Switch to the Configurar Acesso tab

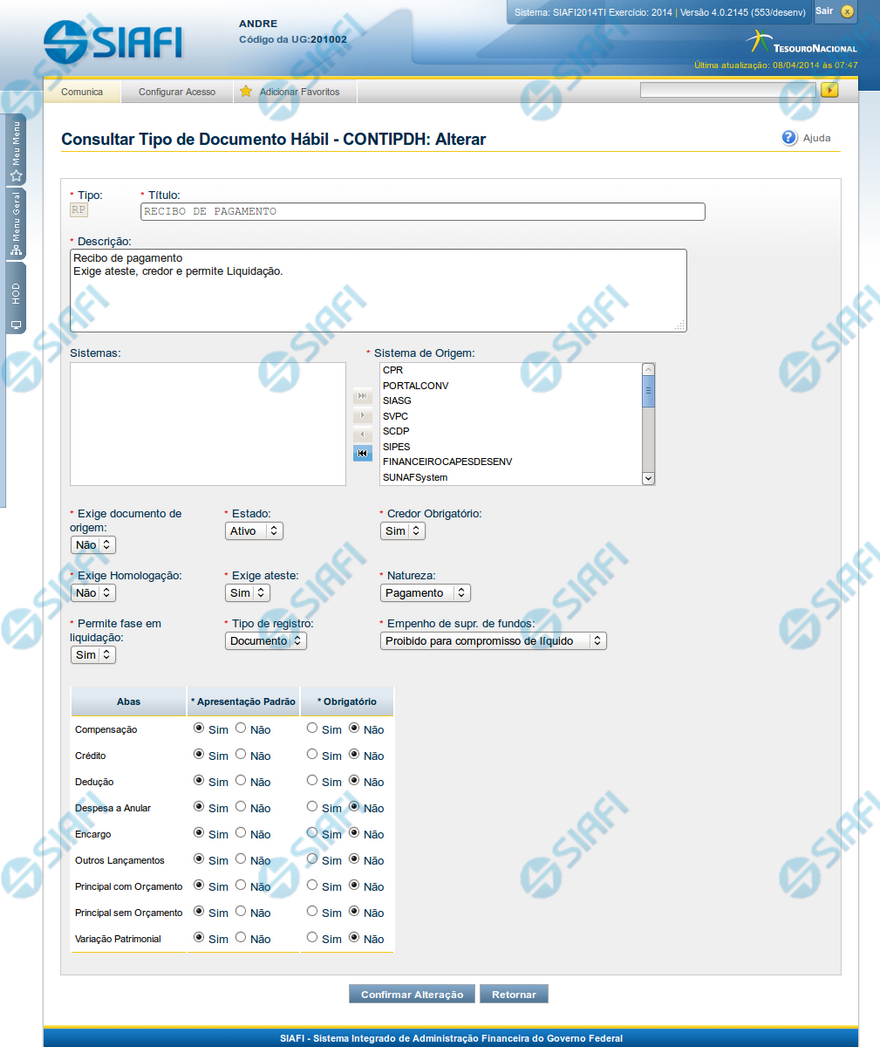[177, 92]
